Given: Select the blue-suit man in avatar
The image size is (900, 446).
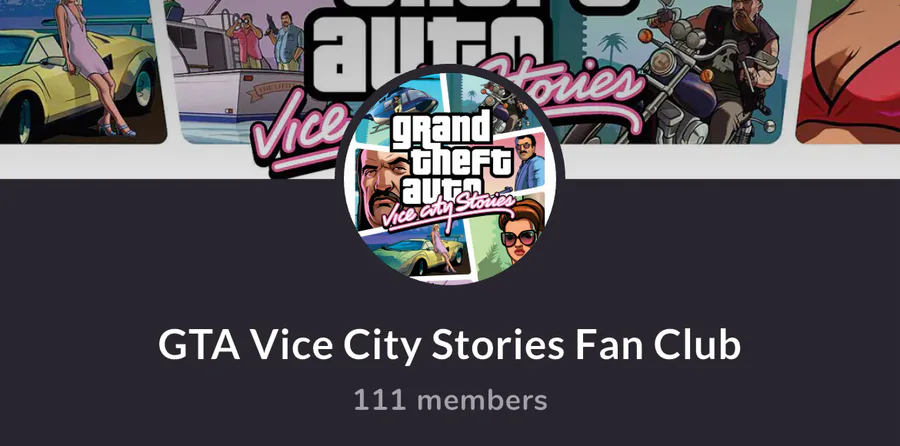Looking at the screenshot, I should pyautogui.click(x=527, y=162).
